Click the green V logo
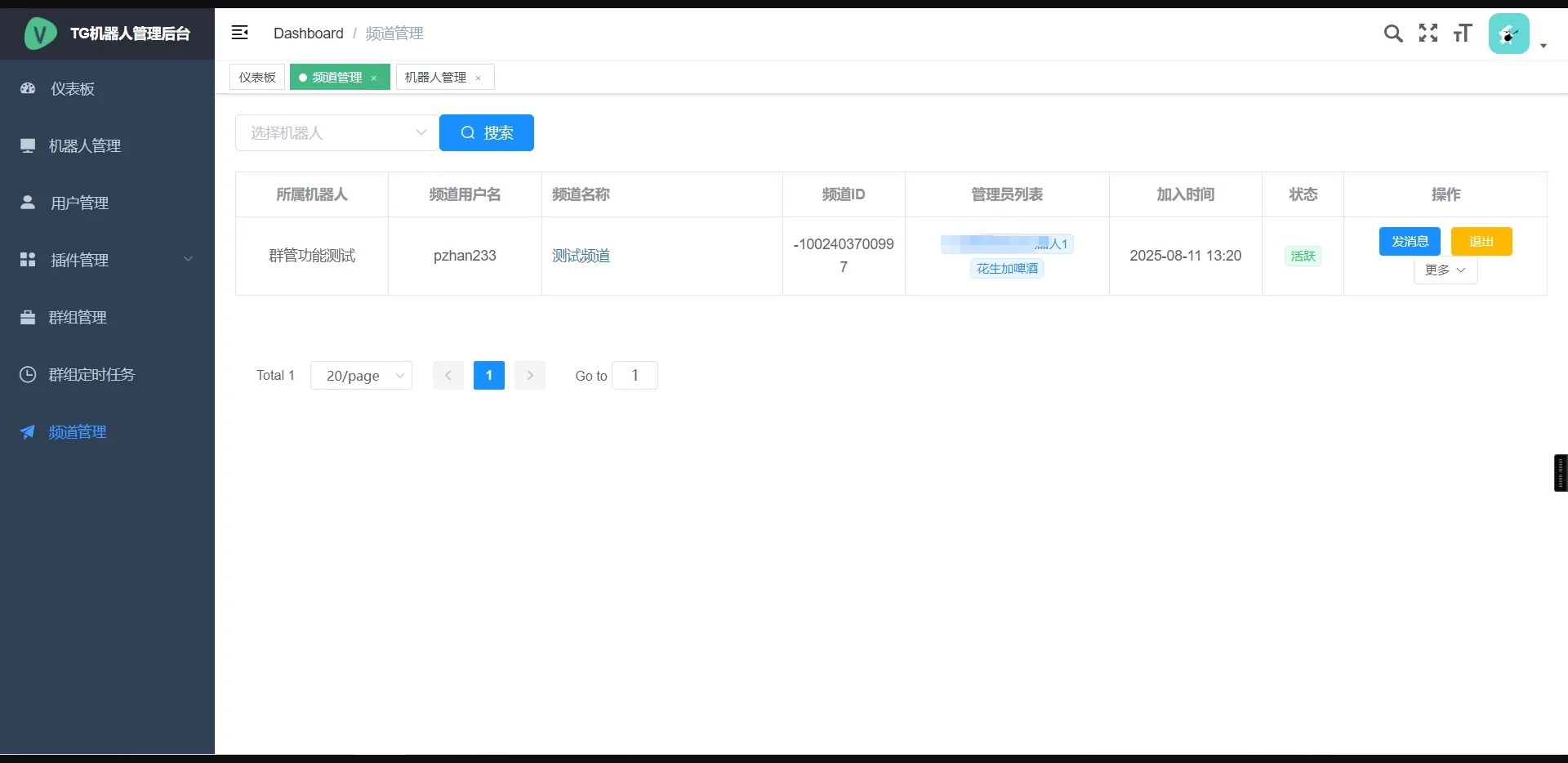This screenshot has height=763, width=1568. click(40, 33)
